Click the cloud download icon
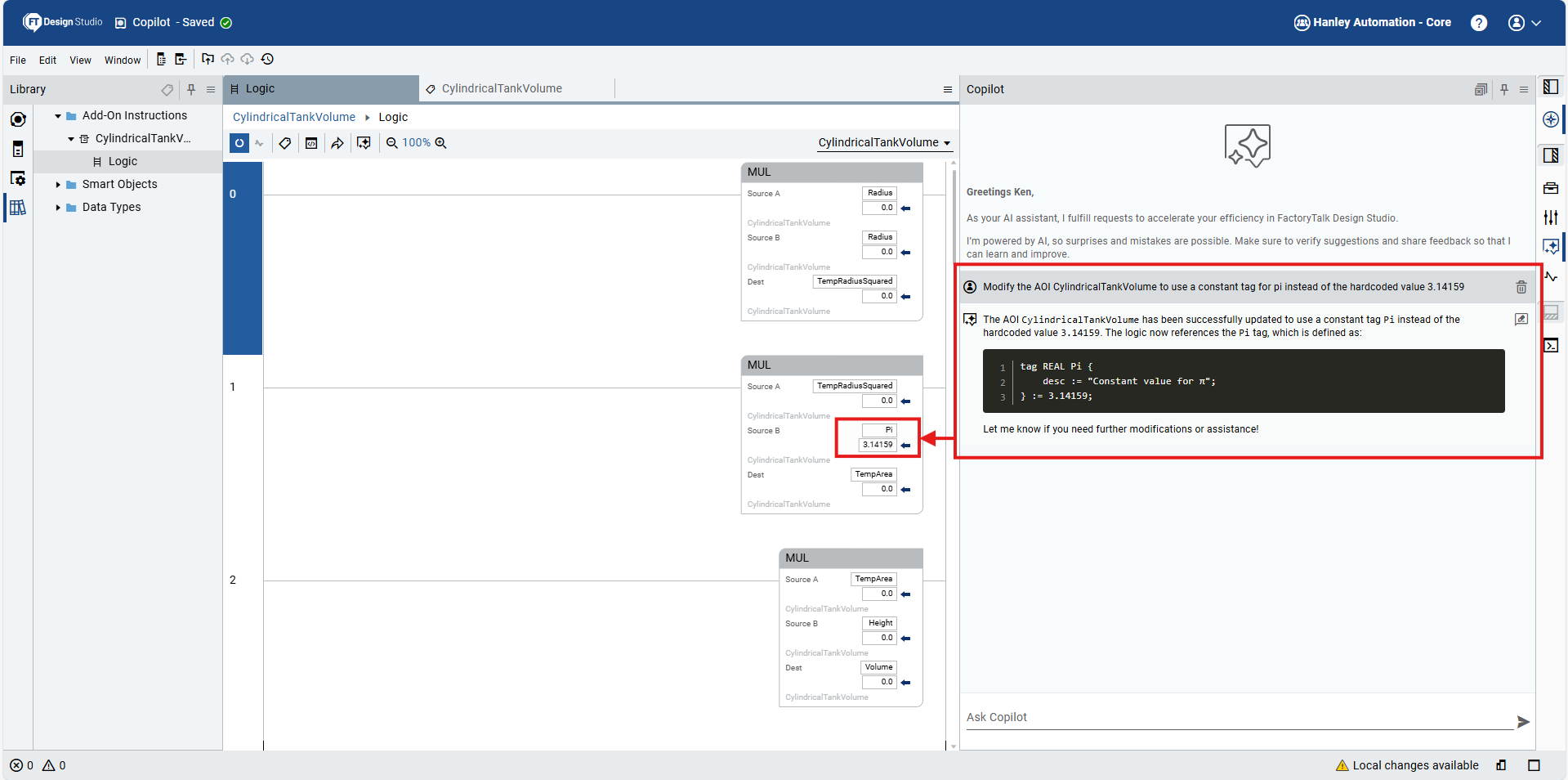 pos(248,59)
